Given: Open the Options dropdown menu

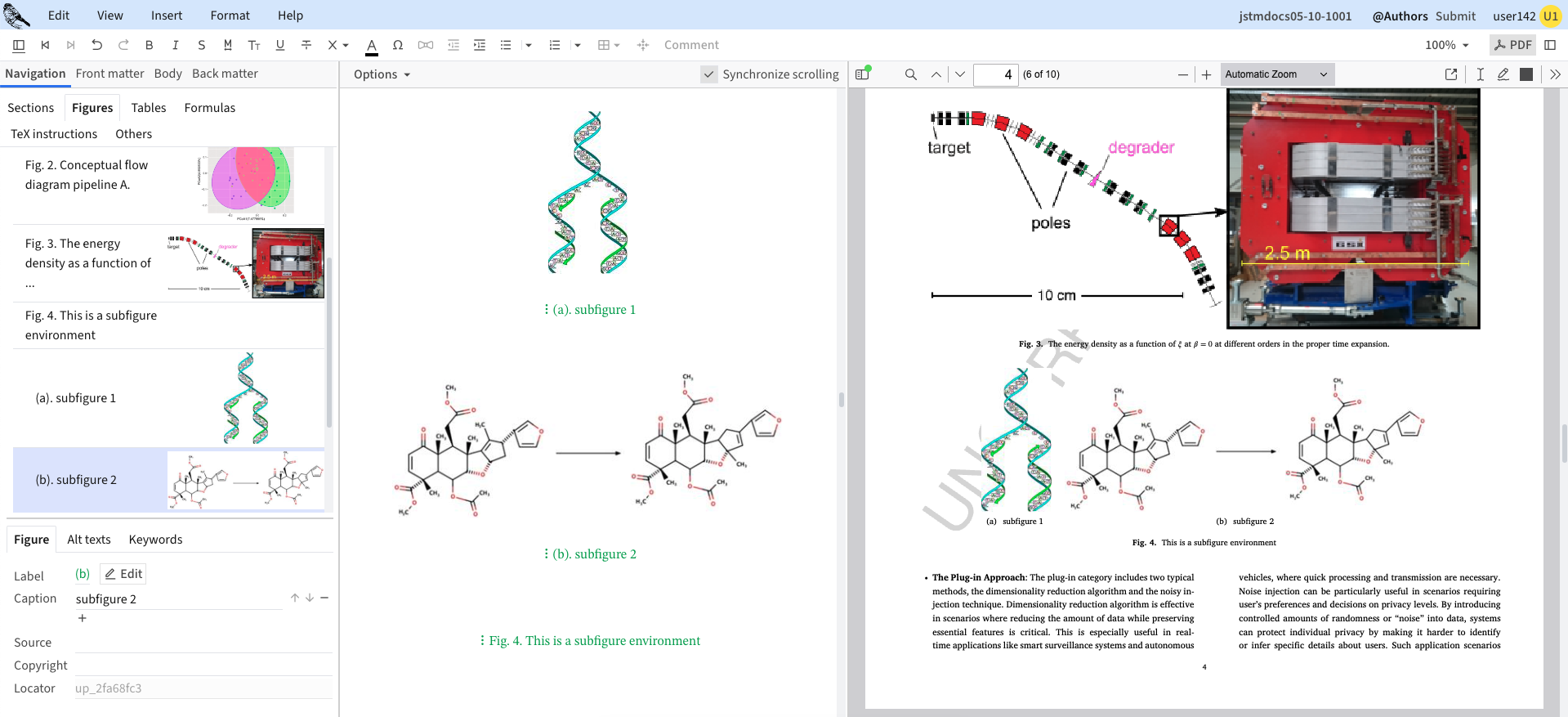Looking at the screenshot, I should [382, 74].
